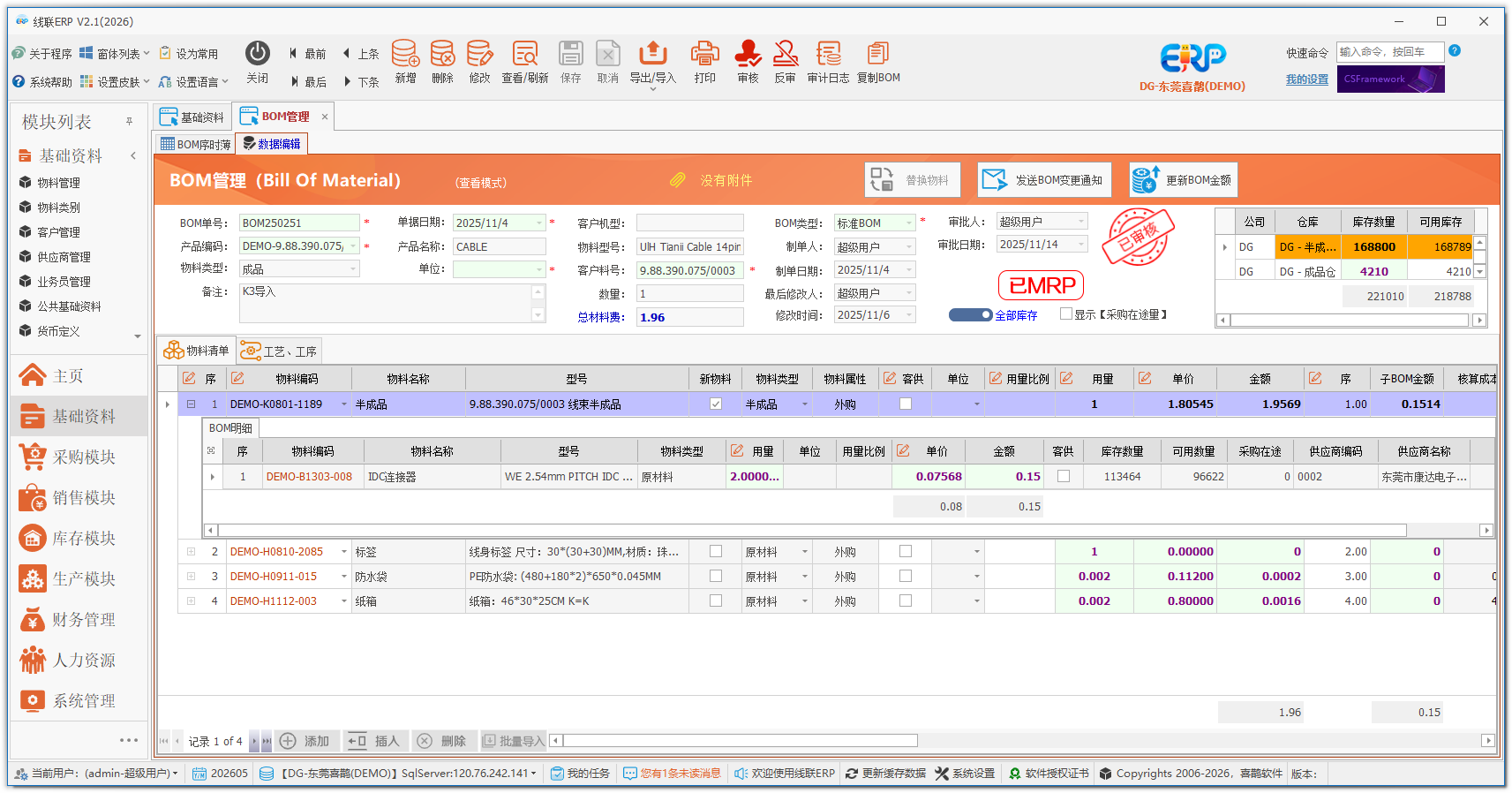Check 客供 for DEMO-H1112-003 row
Viewport: 1512px width, 793px height.
coord(906,601)
